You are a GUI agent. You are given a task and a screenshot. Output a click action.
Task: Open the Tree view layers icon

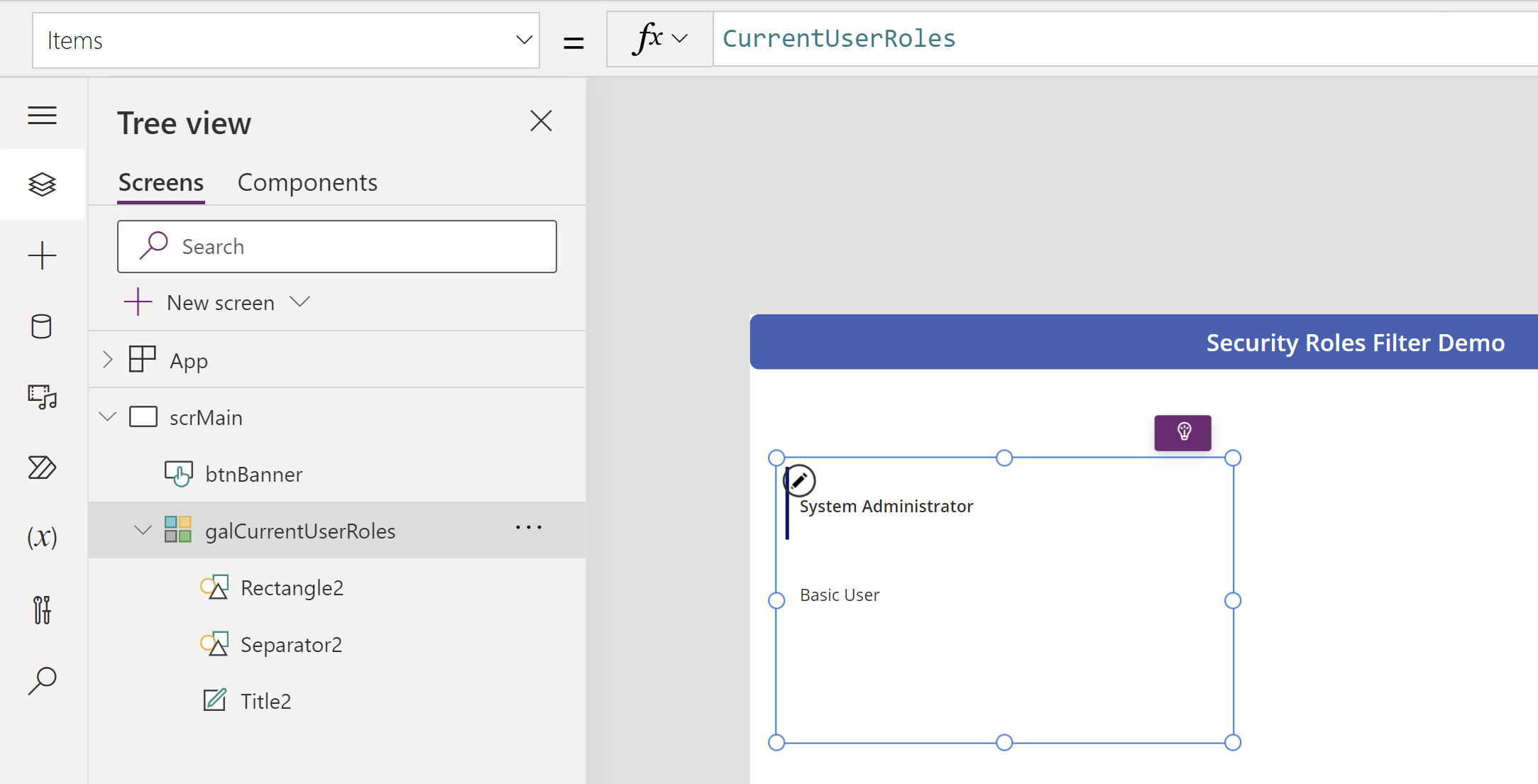click(43, 184)
